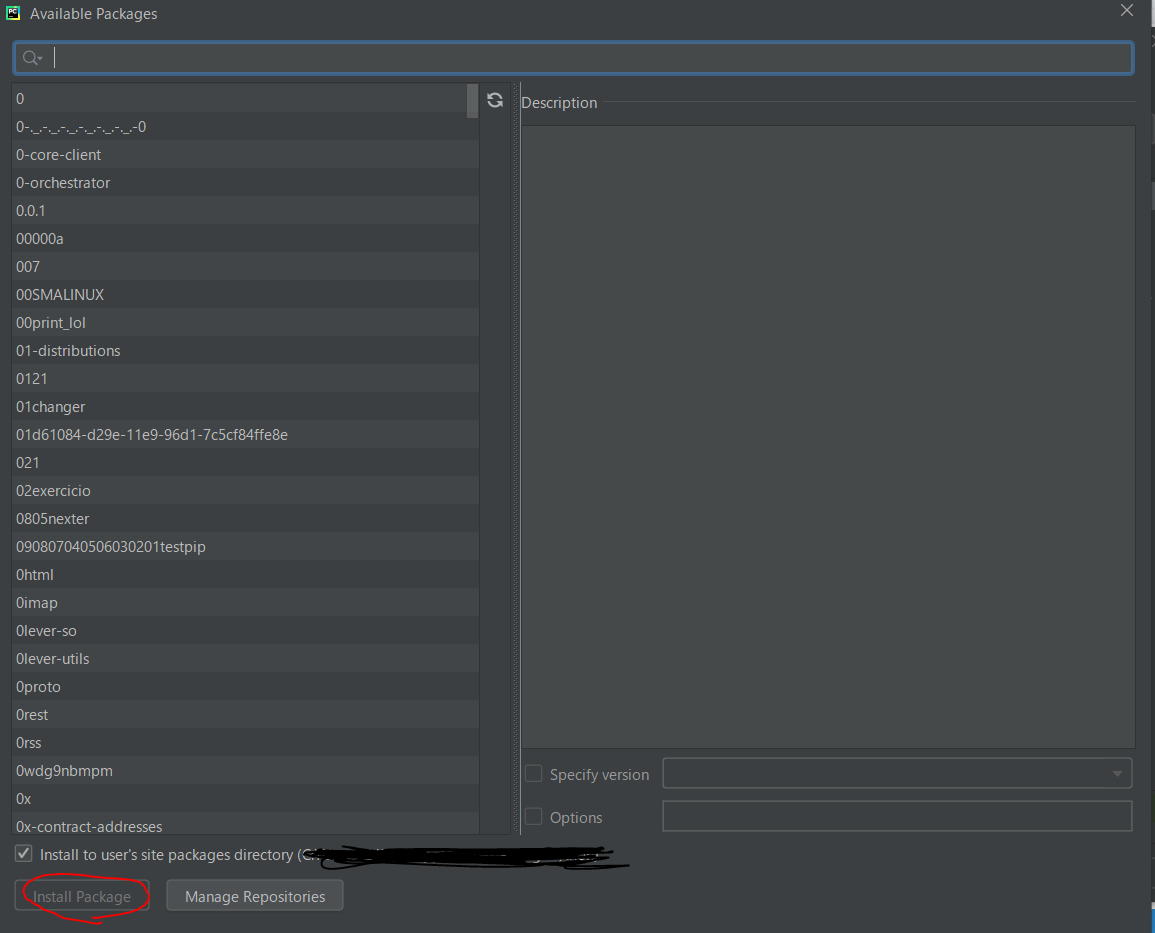Select package "0" in the list
This screenshot has height=933, width=1155.
(x=245, y=99)
